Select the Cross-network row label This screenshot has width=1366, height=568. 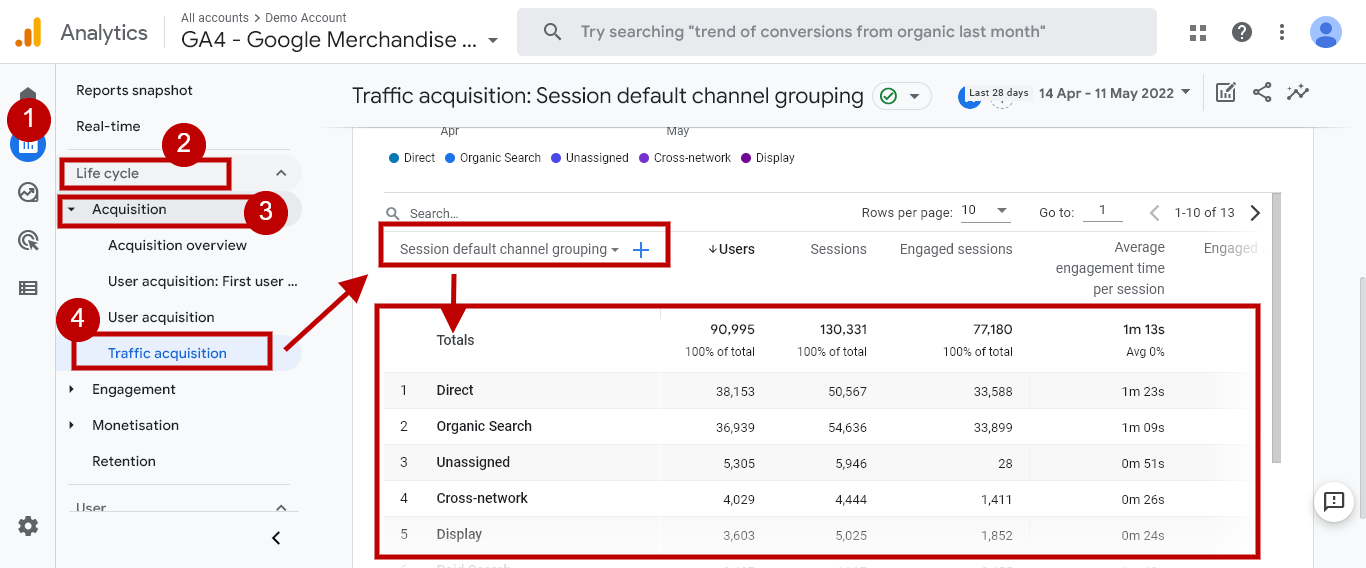tap(482, 498)
